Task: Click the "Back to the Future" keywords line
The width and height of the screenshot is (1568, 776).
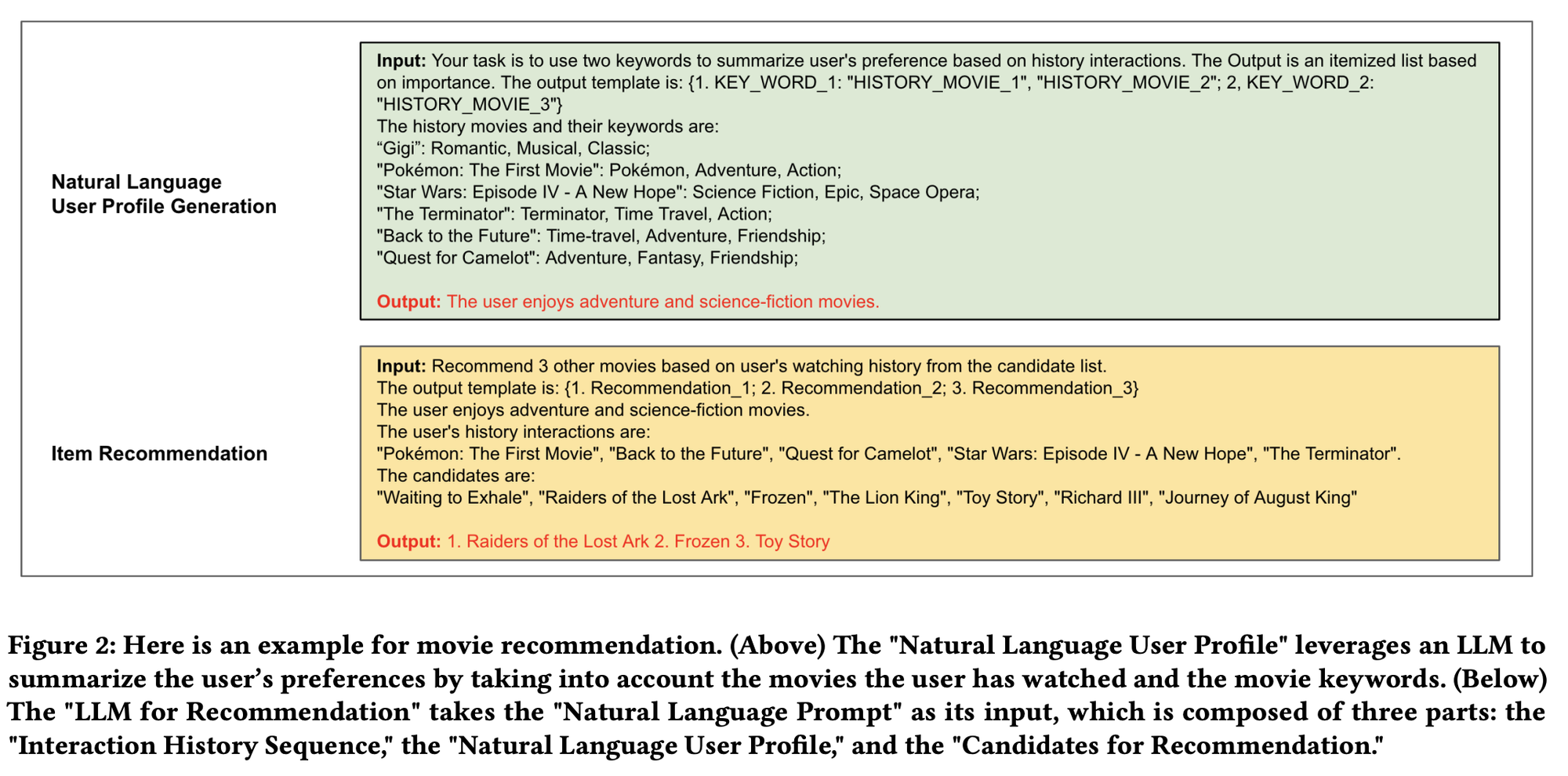Action: pos(601,236)
